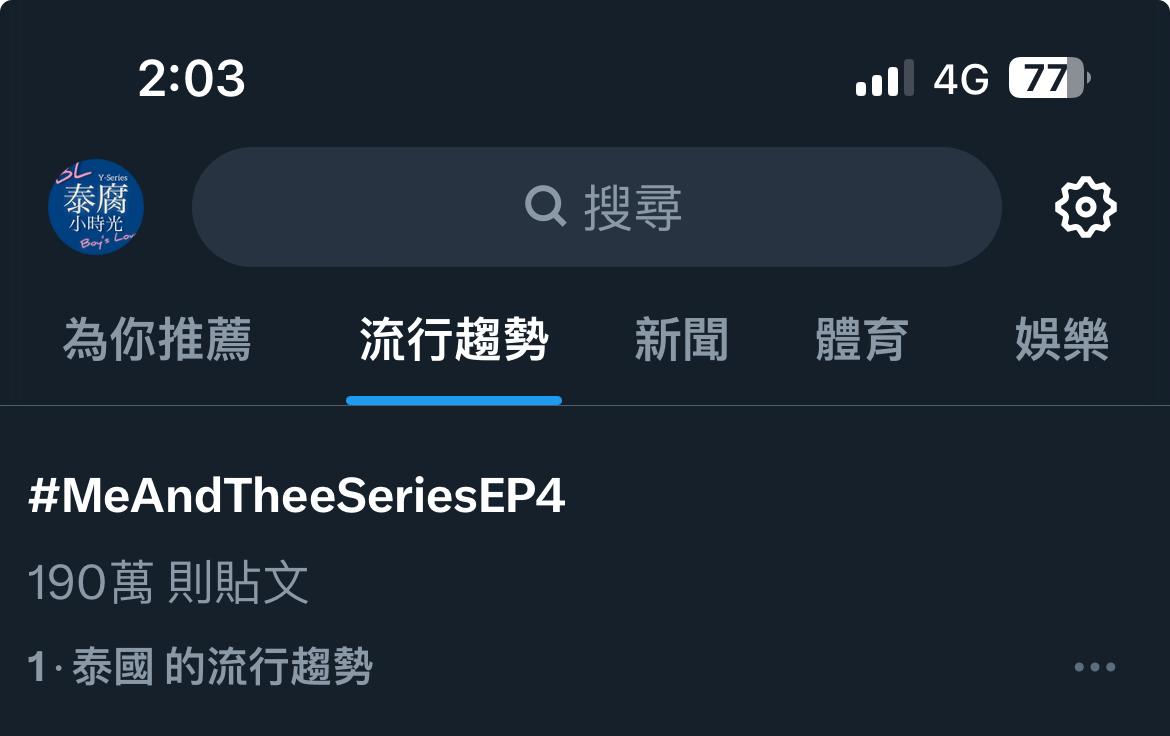Click the magnifier search icon

coord(545,206)
